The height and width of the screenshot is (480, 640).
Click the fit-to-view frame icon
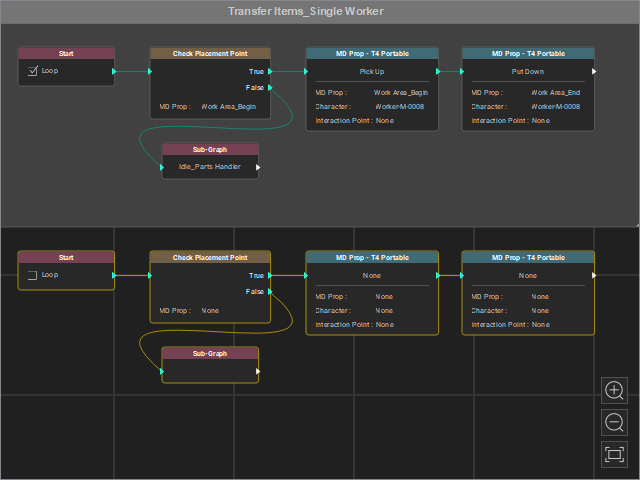click(614, 454)
